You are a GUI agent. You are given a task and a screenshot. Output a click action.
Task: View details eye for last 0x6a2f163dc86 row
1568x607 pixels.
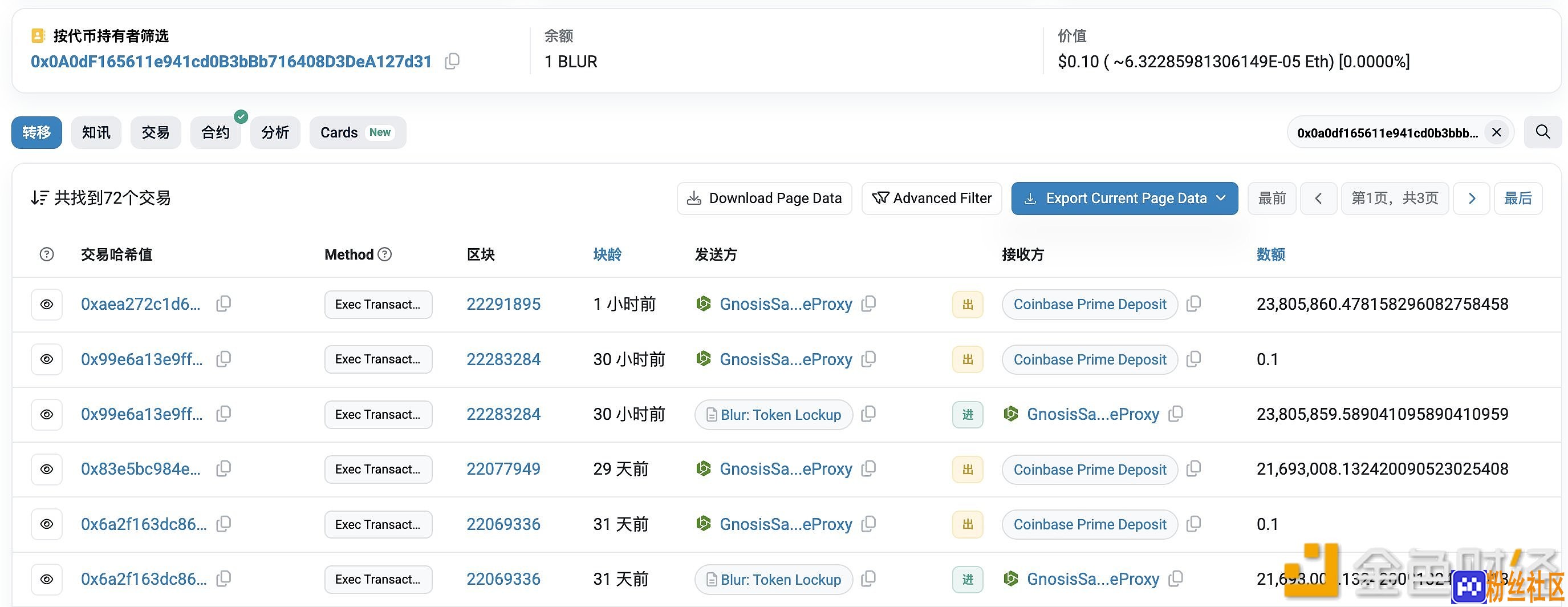47,579
